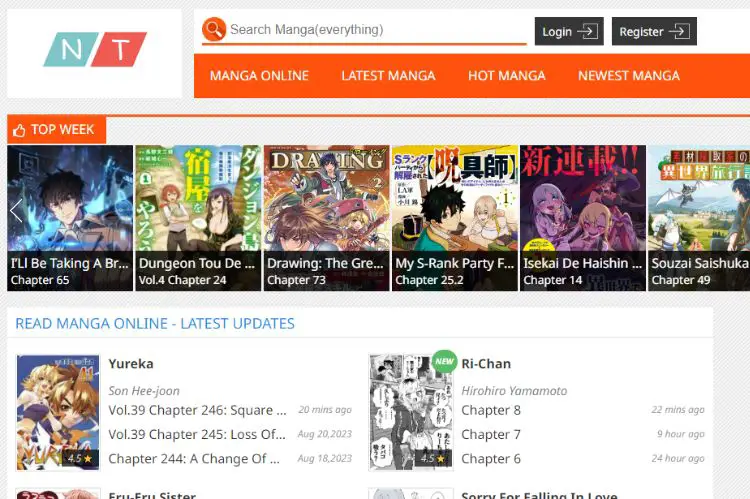Open Chapter 7 of Ri-Chan

tap(491, 434)
